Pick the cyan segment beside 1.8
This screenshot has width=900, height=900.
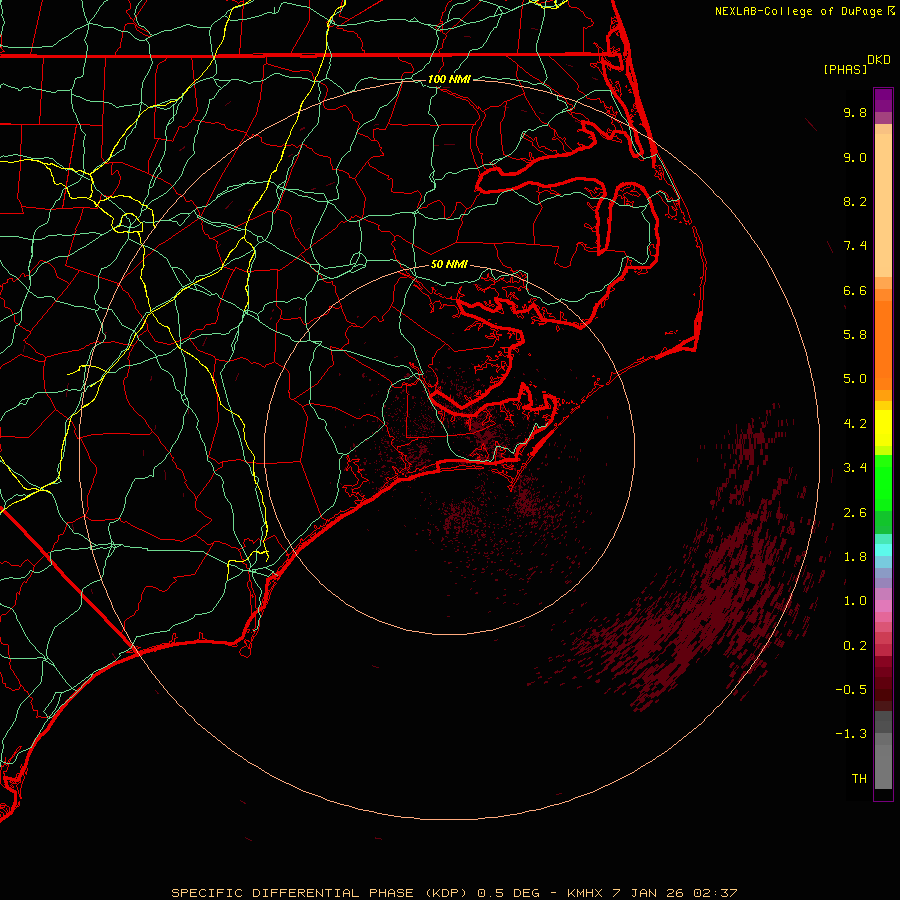click(883, 550)
